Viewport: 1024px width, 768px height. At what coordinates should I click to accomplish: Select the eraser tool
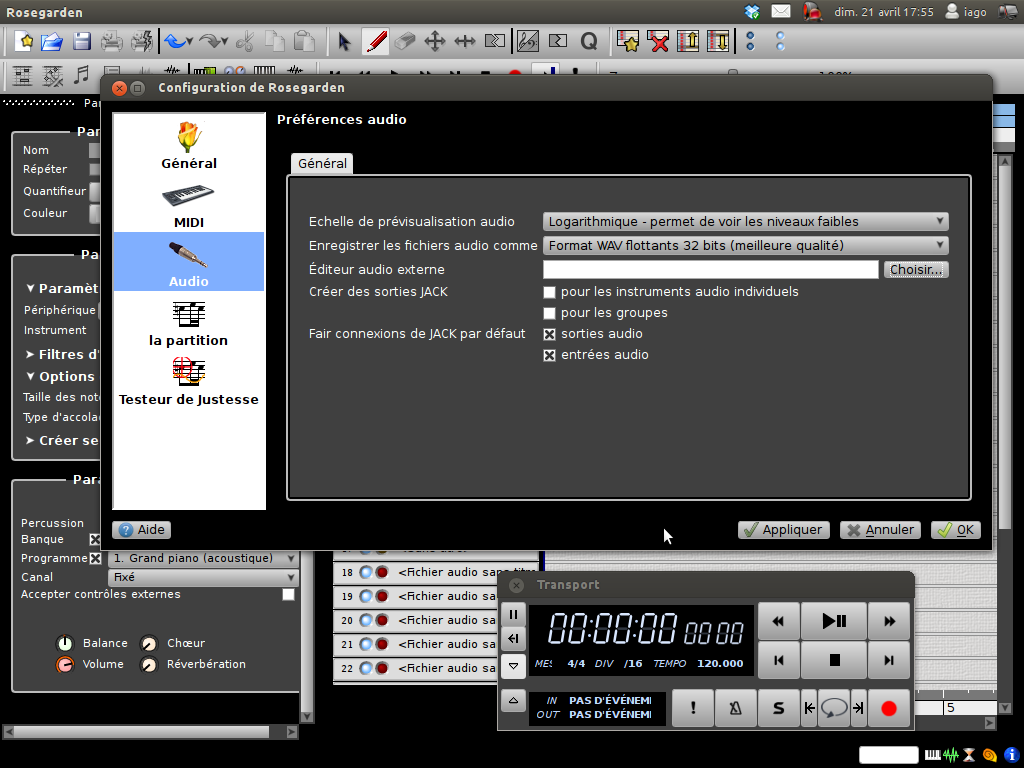click(405, 42)
